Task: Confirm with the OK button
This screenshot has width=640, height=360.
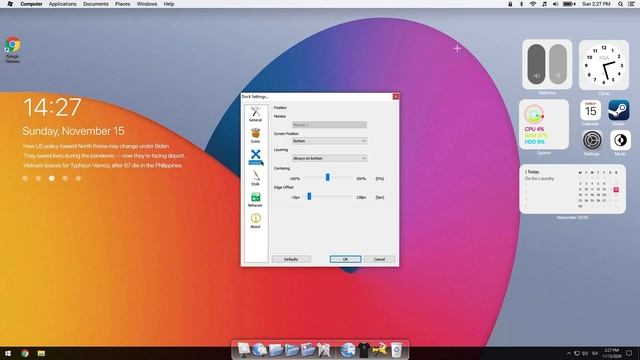Action: (345, 259)
